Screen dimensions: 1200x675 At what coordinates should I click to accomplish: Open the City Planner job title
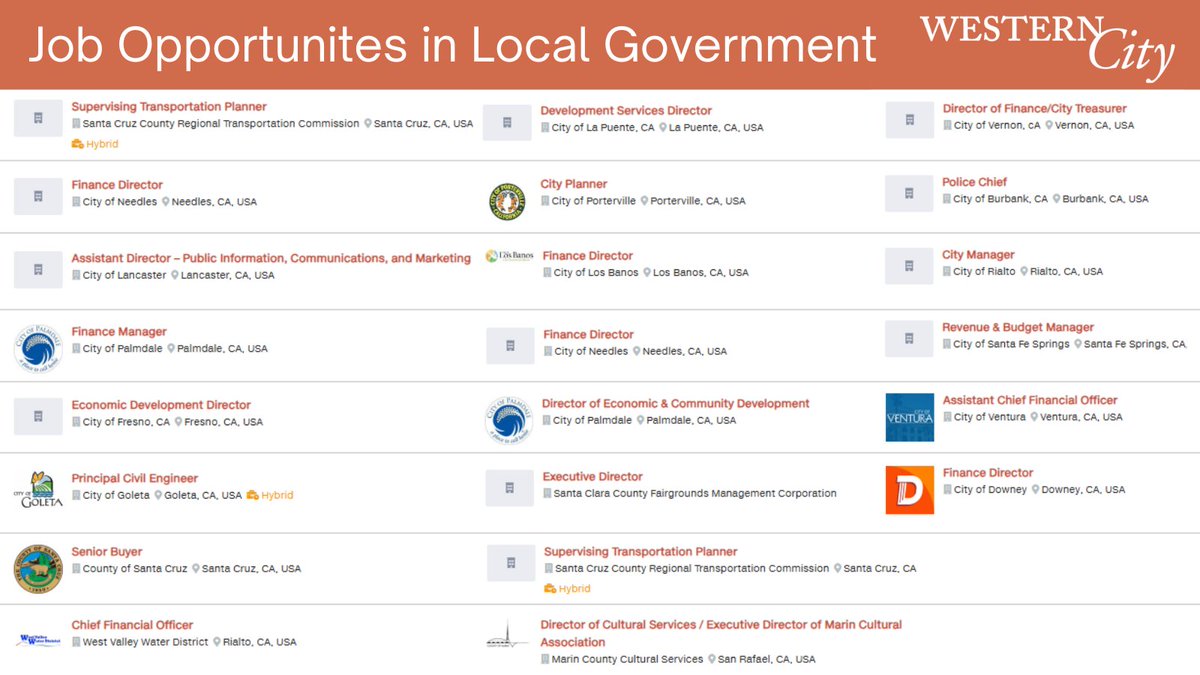574,184
